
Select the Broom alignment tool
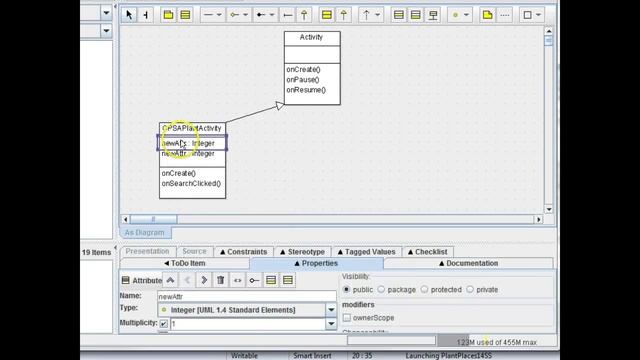(146, 15)
